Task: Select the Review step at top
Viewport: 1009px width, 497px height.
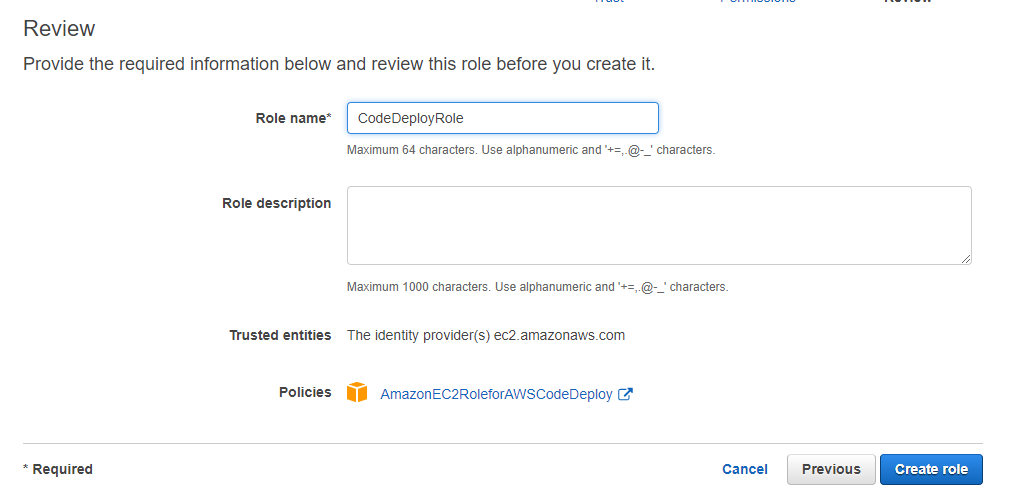Action: (907, 2)
